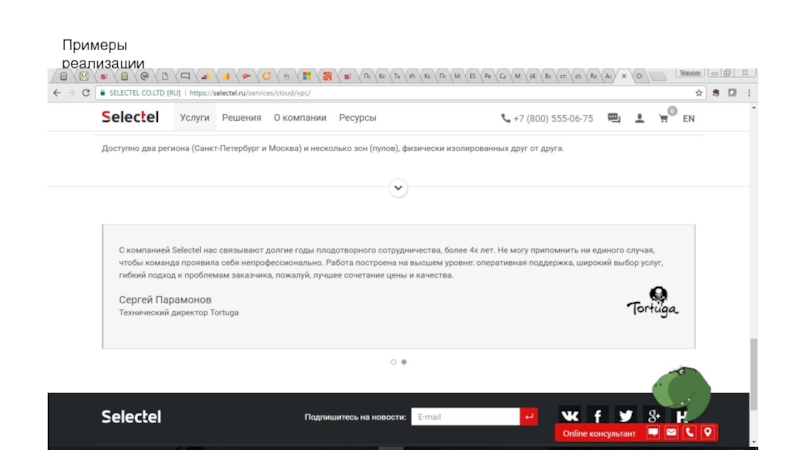Close the active browser tab
Image resolution: width=800 pixels, height=450 pixels.
click(x=623, y=76)
